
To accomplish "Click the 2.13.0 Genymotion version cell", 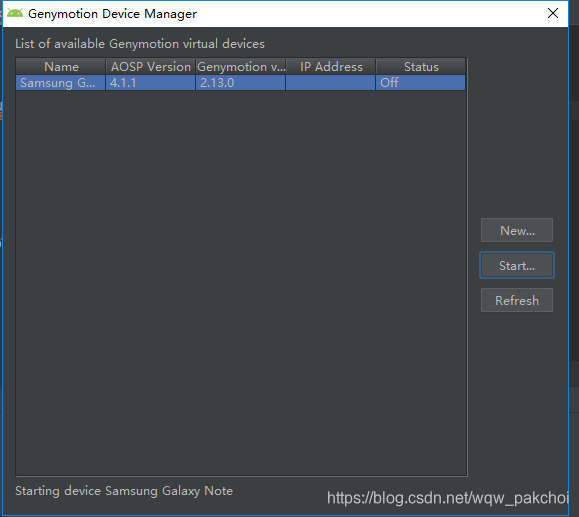I will 240,83.
